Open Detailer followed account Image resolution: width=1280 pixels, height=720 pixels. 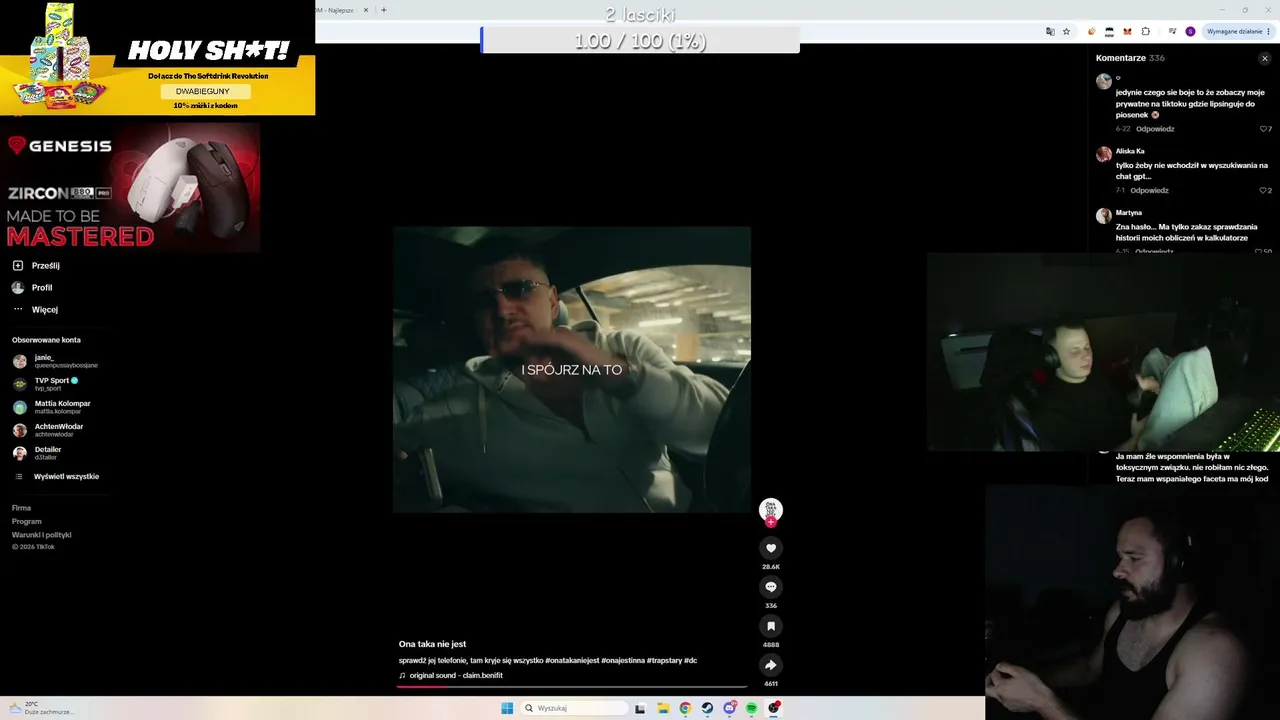[37, 453]
